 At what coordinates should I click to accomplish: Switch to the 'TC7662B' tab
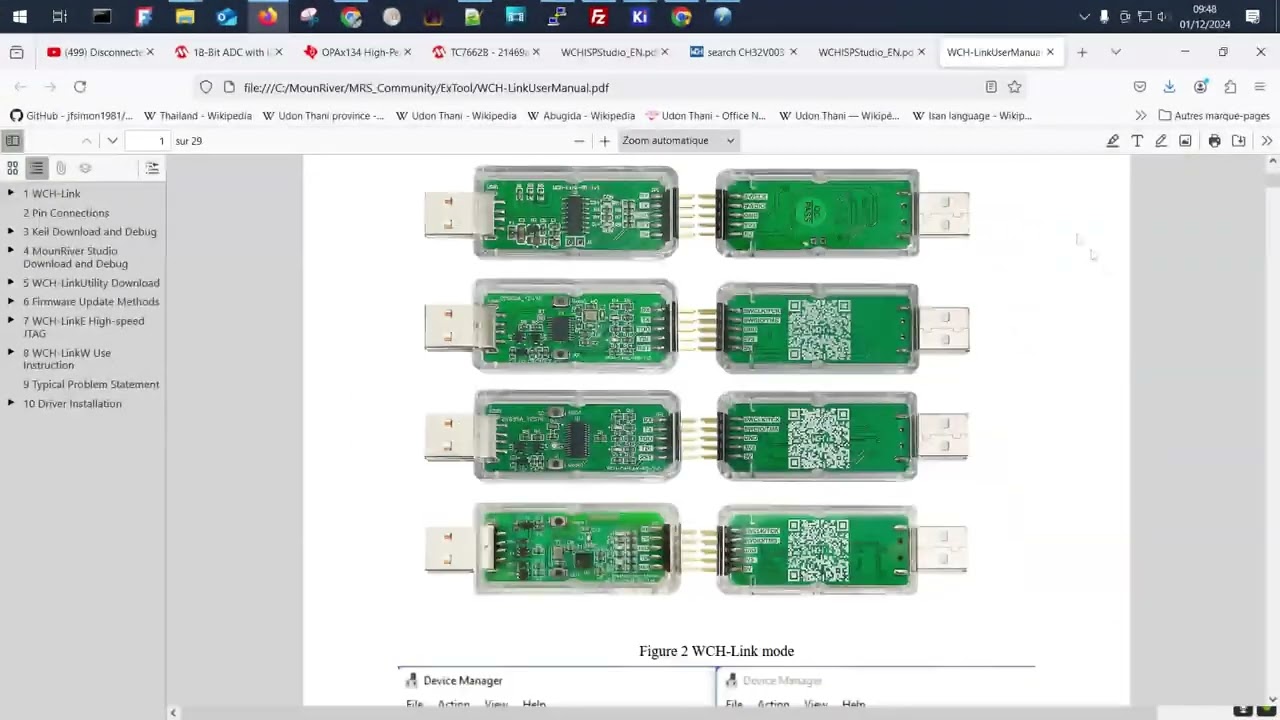[x=486, y=52]
